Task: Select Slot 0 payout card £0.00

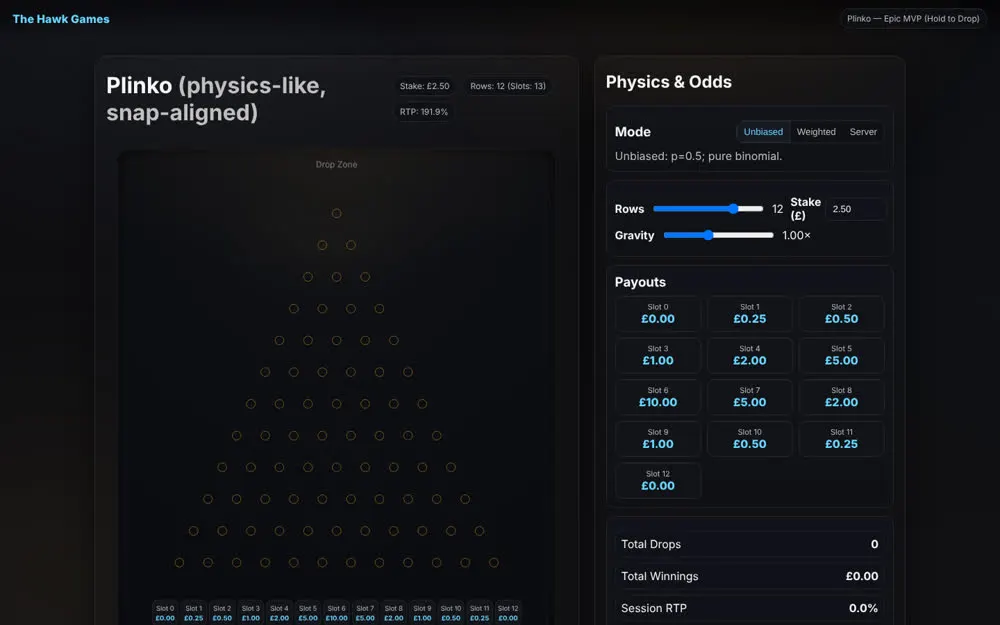Action: tap(658, 314)
